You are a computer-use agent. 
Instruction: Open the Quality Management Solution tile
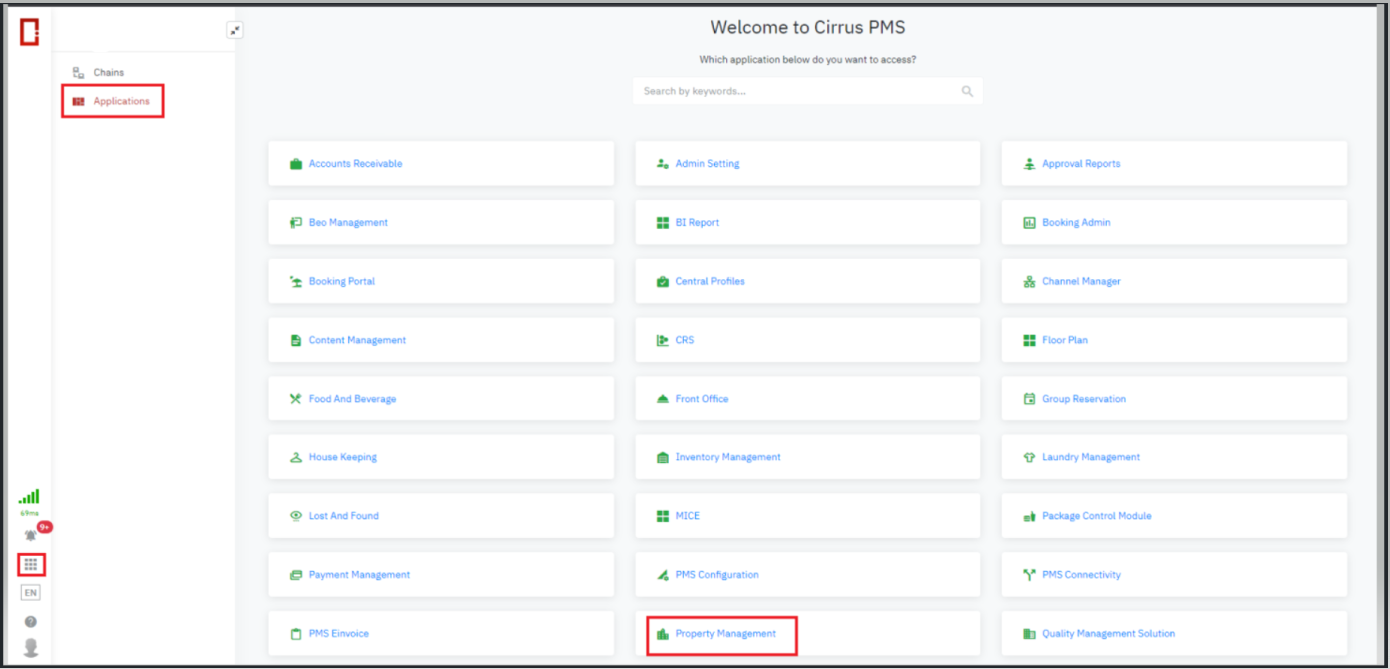(1107, 634)
